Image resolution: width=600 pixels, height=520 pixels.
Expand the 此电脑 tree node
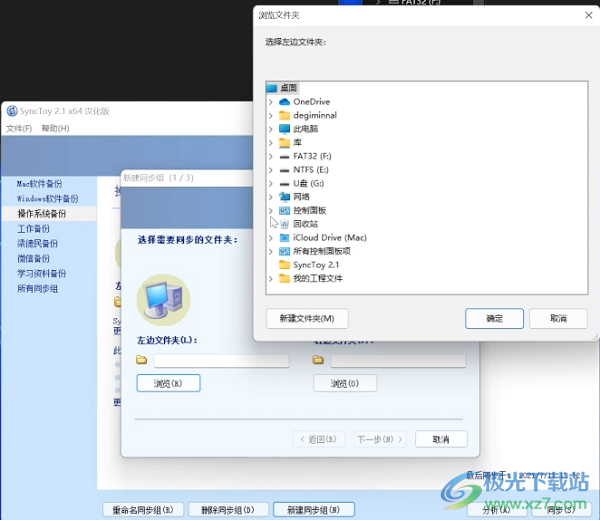271,129
